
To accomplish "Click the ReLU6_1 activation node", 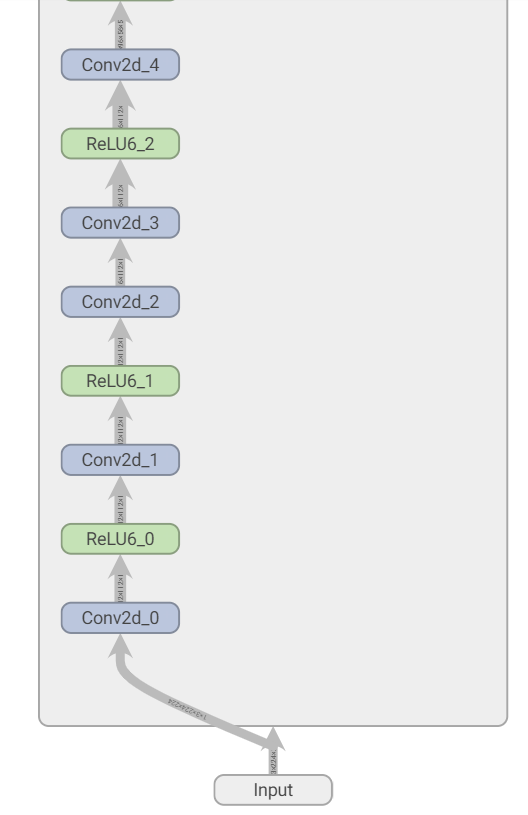I will click(x=120, y=381).
